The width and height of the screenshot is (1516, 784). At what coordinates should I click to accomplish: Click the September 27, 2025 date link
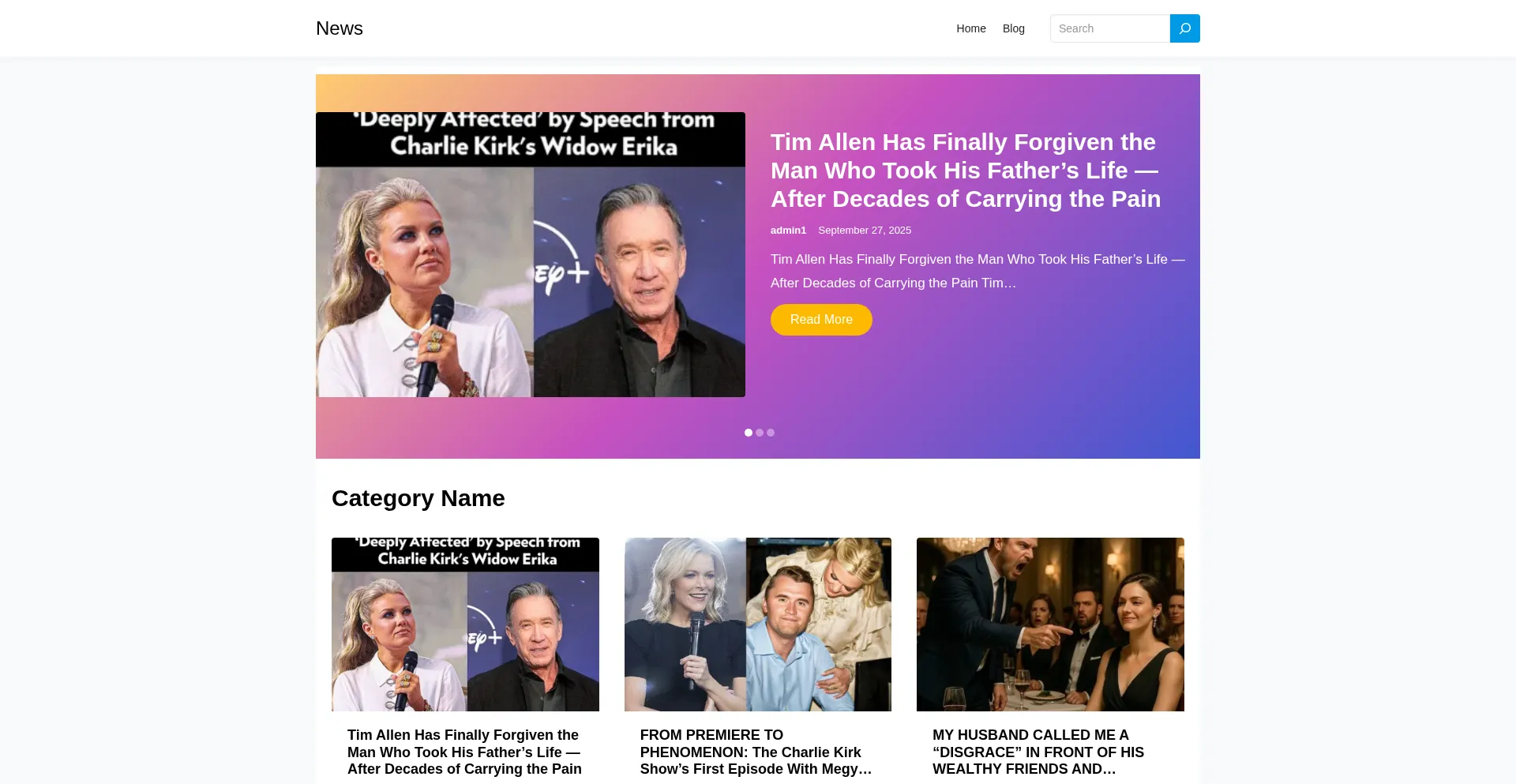pyautogui.click(x=865, y=231)
